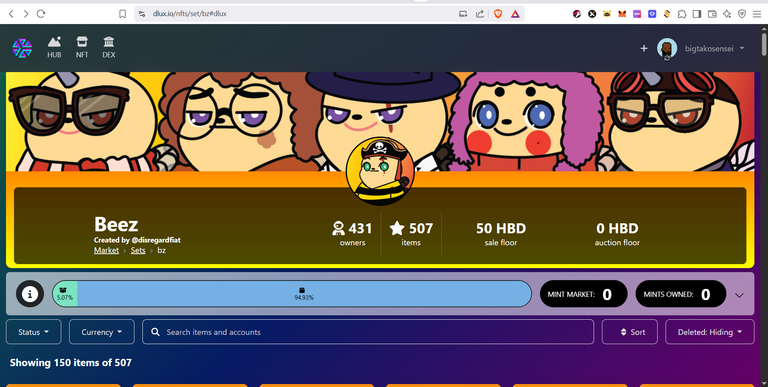This screenshot has height=387, width=768.
Task: Open the Status filter dropdown
Action: coord(34,332)
